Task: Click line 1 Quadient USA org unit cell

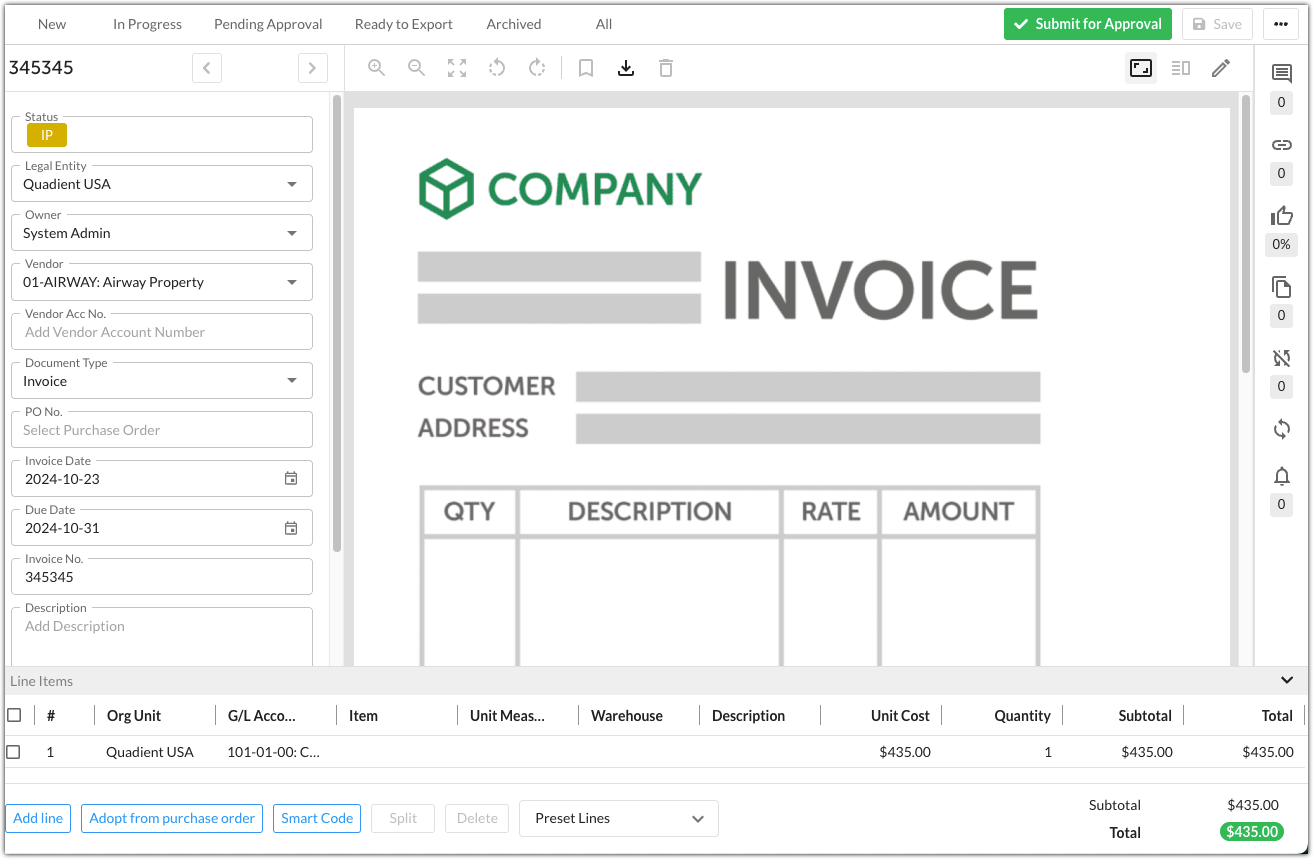Action: [150, 752]
